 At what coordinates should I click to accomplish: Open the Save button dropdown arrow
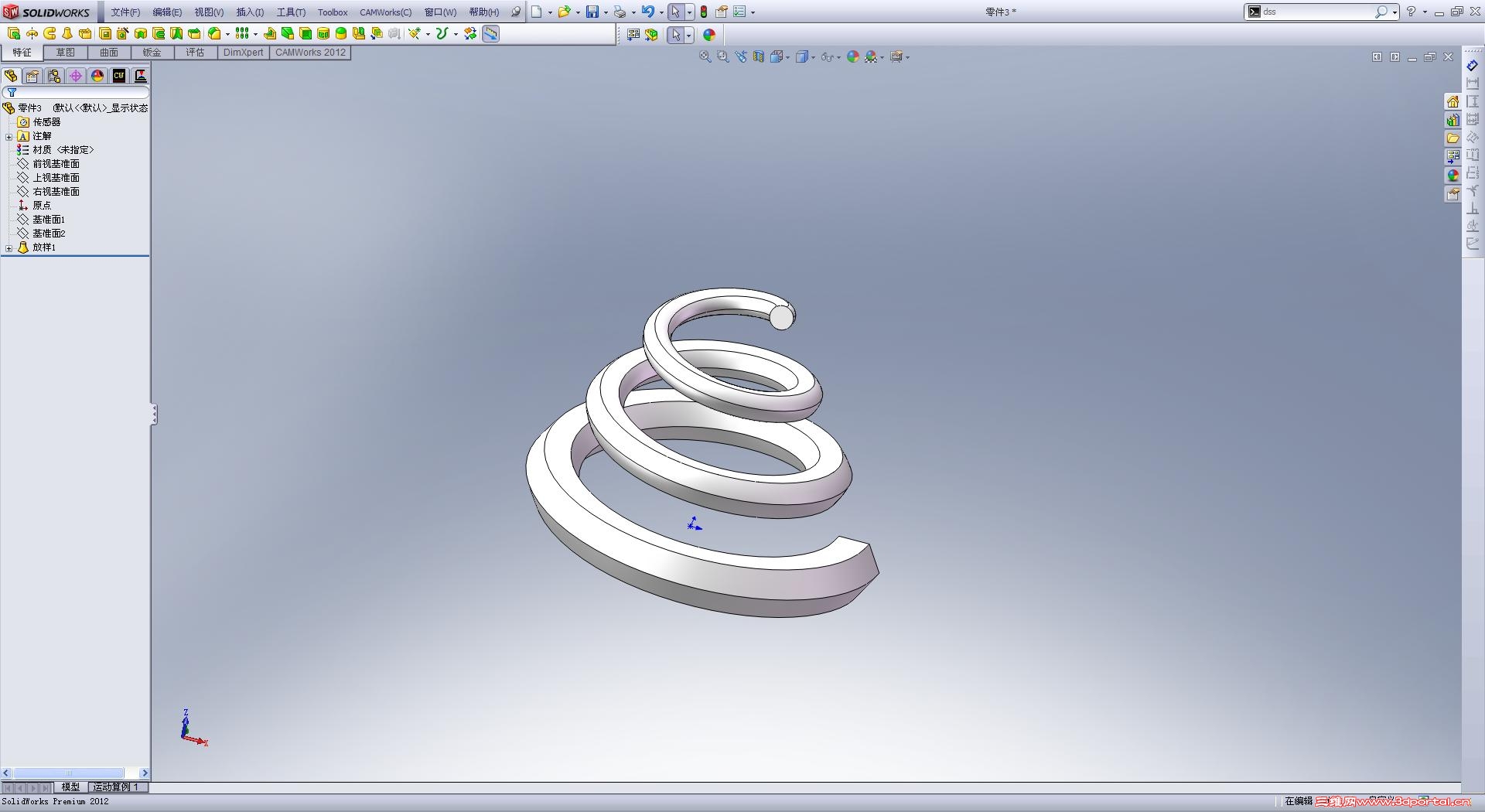(x=605, y=12)
